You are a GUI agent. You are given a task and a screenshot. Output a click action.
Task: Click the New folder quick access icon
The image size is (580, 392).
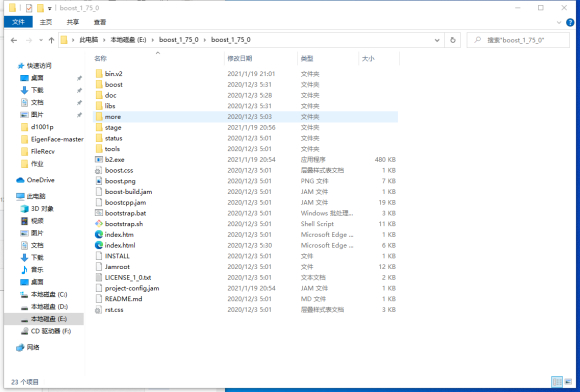40,8
